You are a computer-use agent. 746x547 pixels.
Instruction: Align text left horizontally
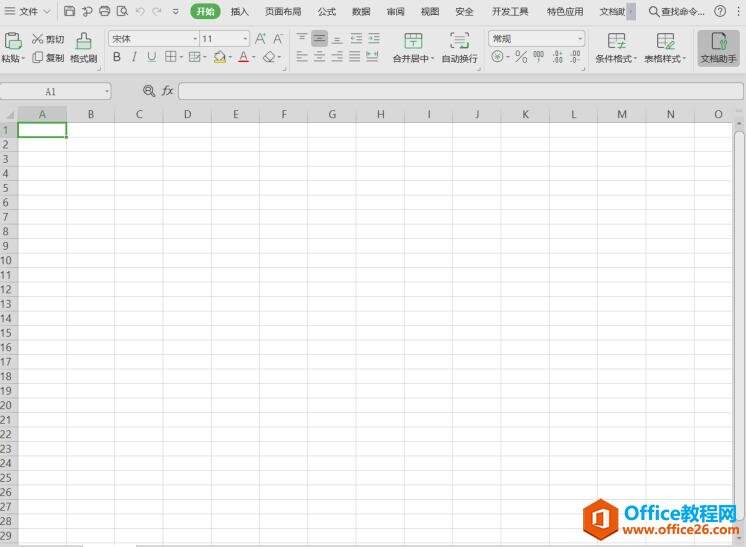pyautogui.click(x=302, y=57)
